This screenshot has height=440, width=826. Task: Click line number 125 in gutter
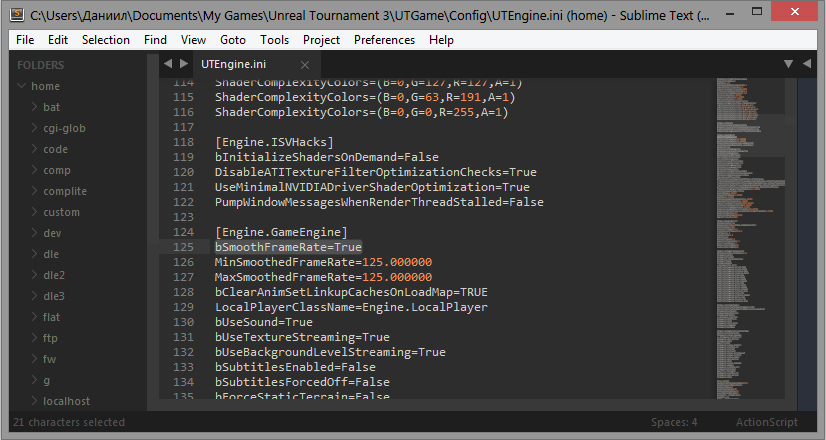[183, 247]
